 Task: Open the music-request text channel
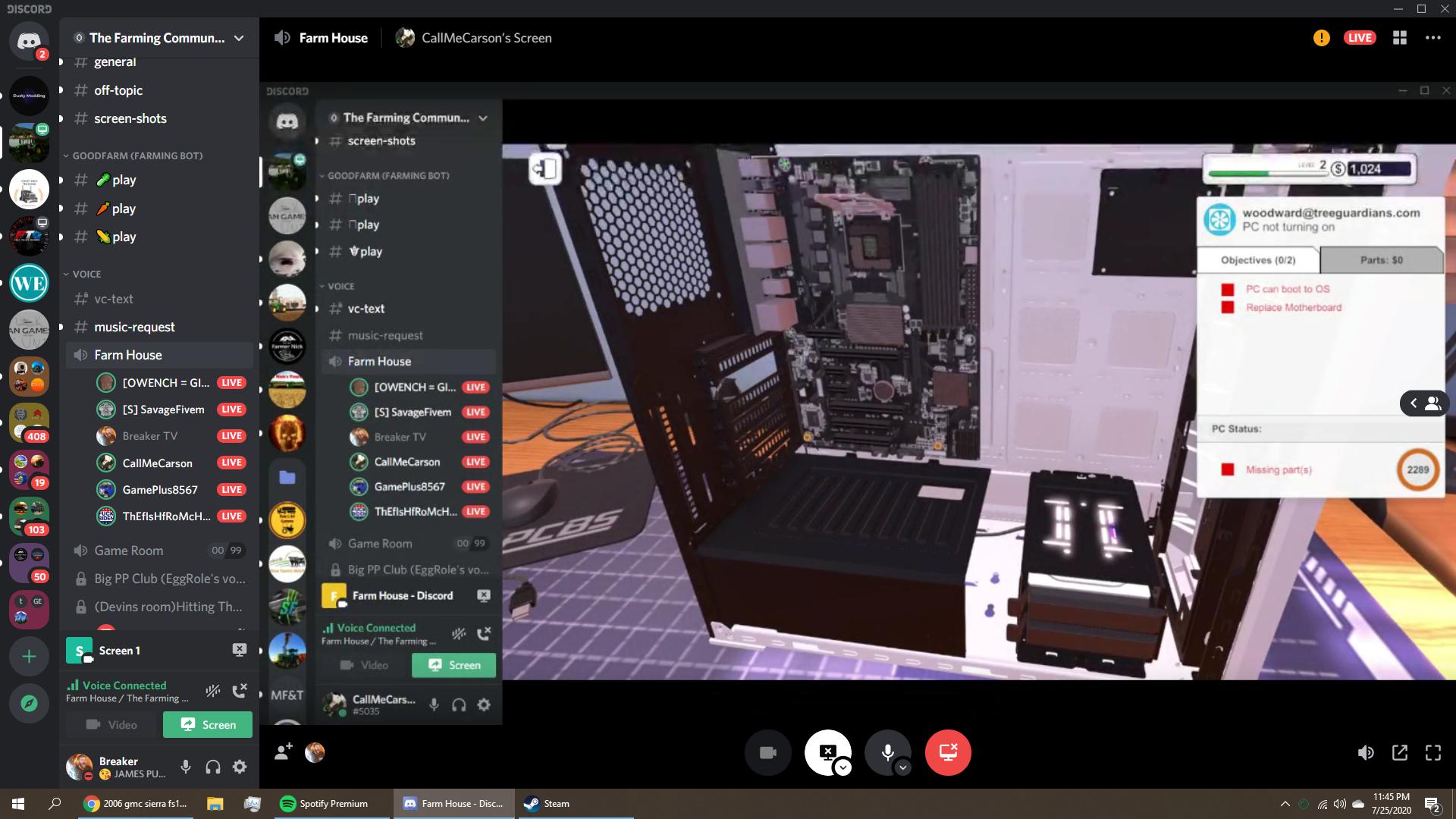tap(134, 327)
